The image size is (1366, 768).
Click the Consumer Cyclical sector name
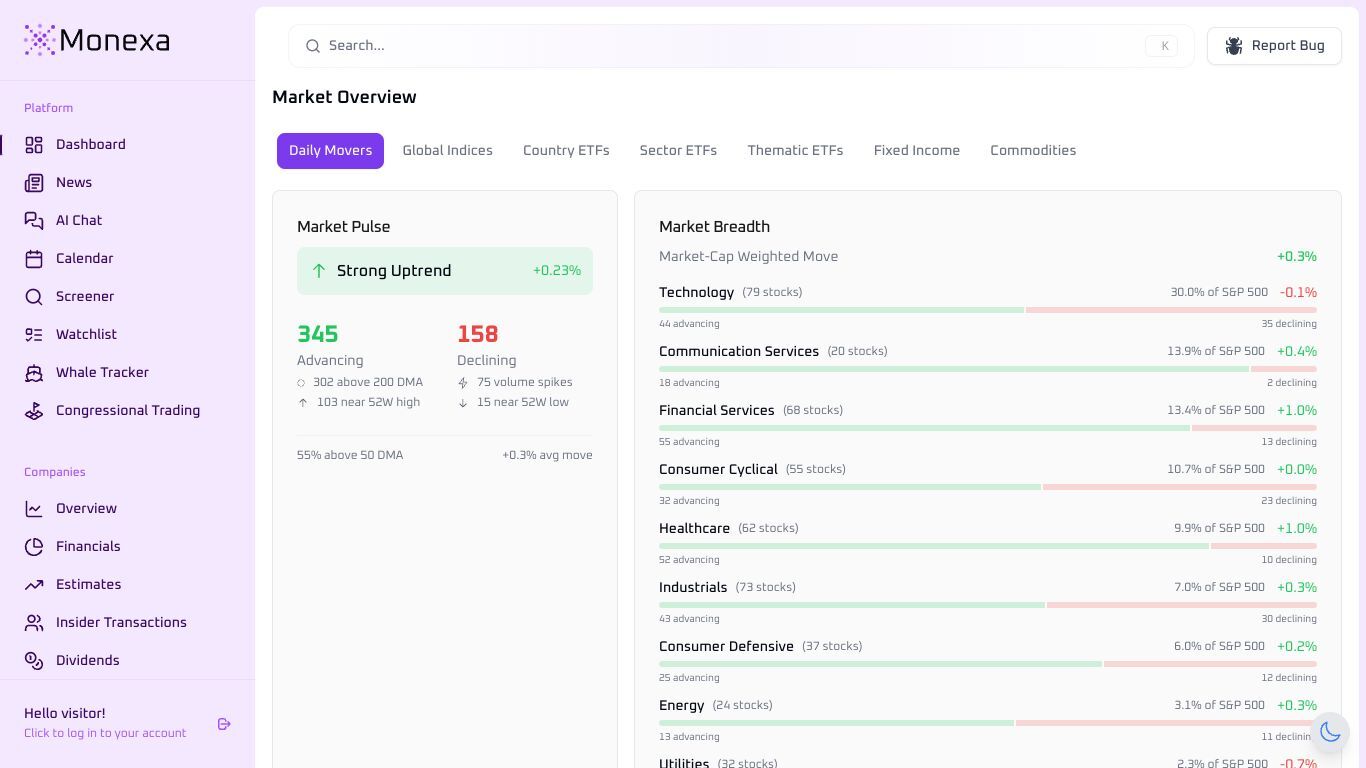pyautogui.click(x=718, y=470)
